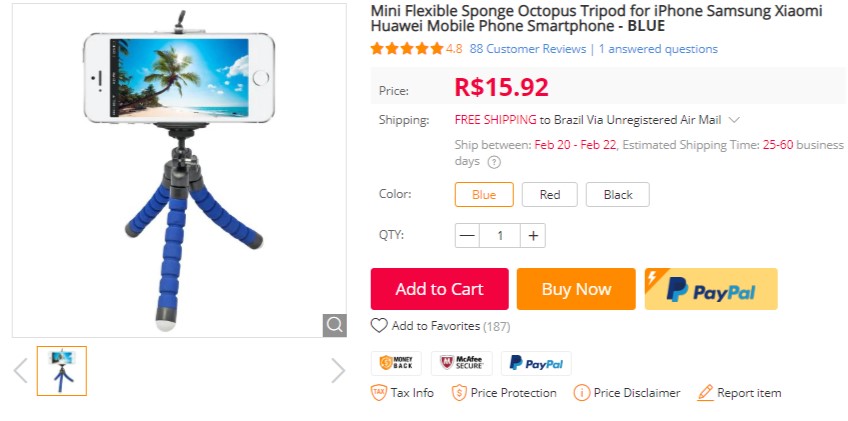Expand the shipping method dropdown arrow
Image resolution: width=848 pixels, height=421 pixels.
pyautogui.click(x=734, y=120)
